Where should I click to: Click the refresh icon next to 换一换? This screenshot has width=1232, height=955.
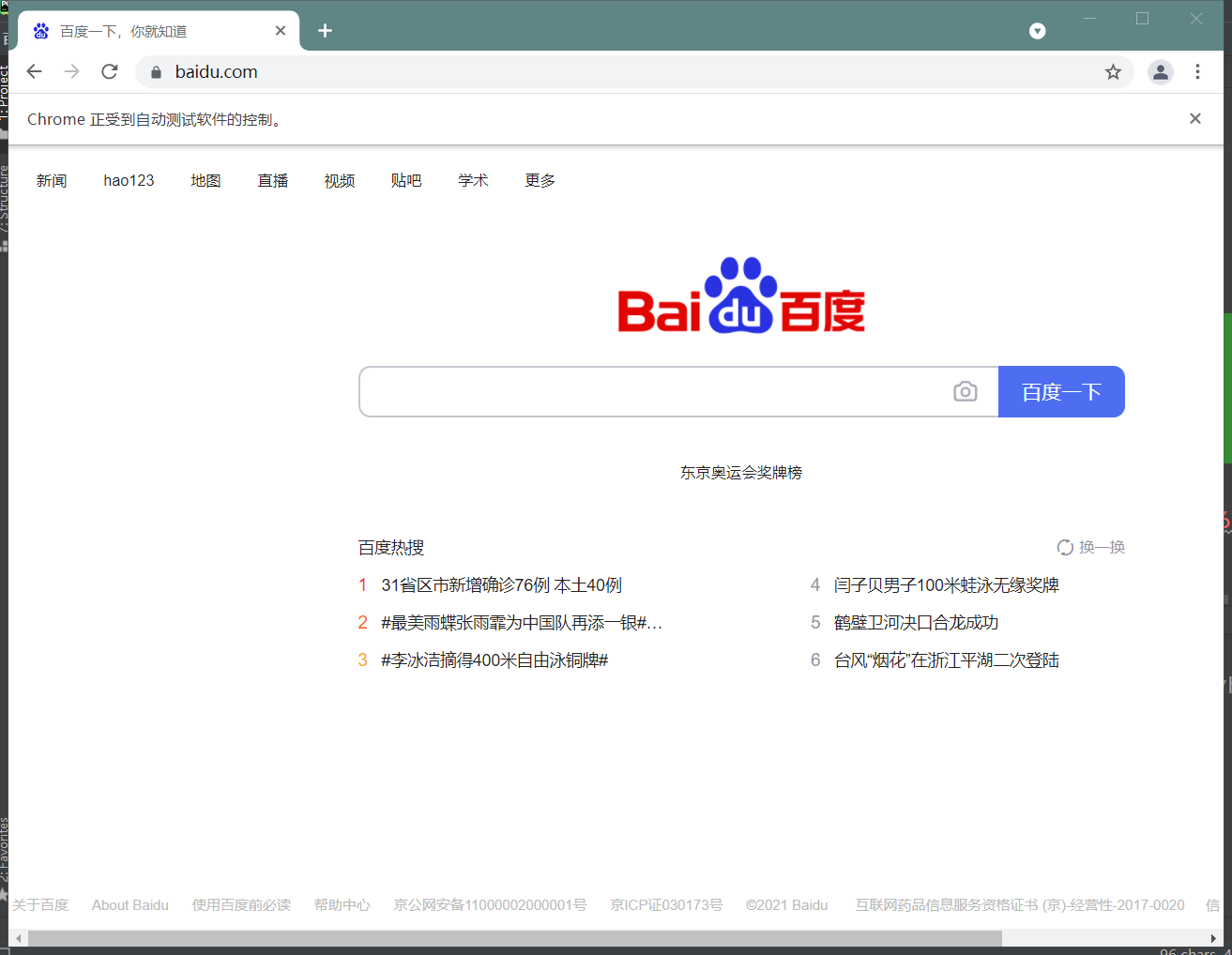[x=1065, y=547]
